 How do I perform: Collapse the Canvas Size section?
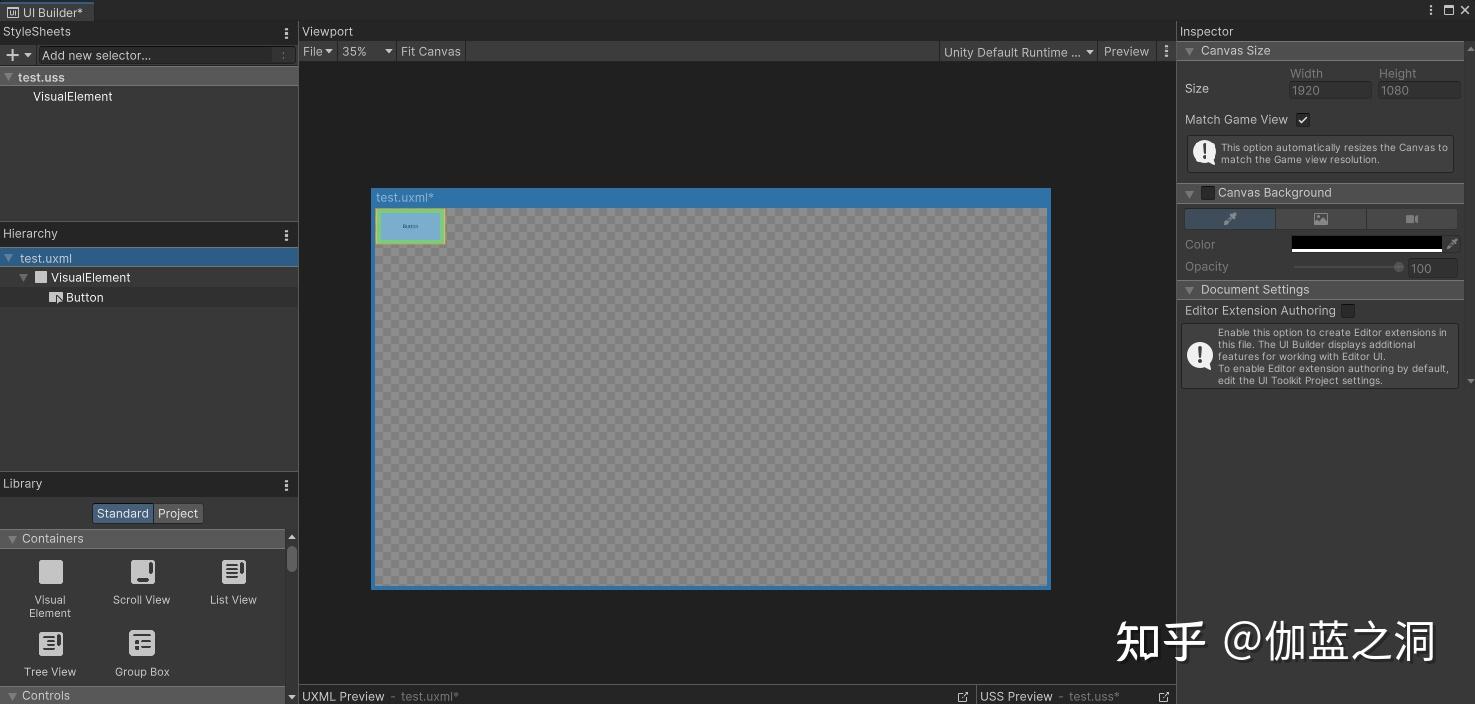tap(1189, 50)
